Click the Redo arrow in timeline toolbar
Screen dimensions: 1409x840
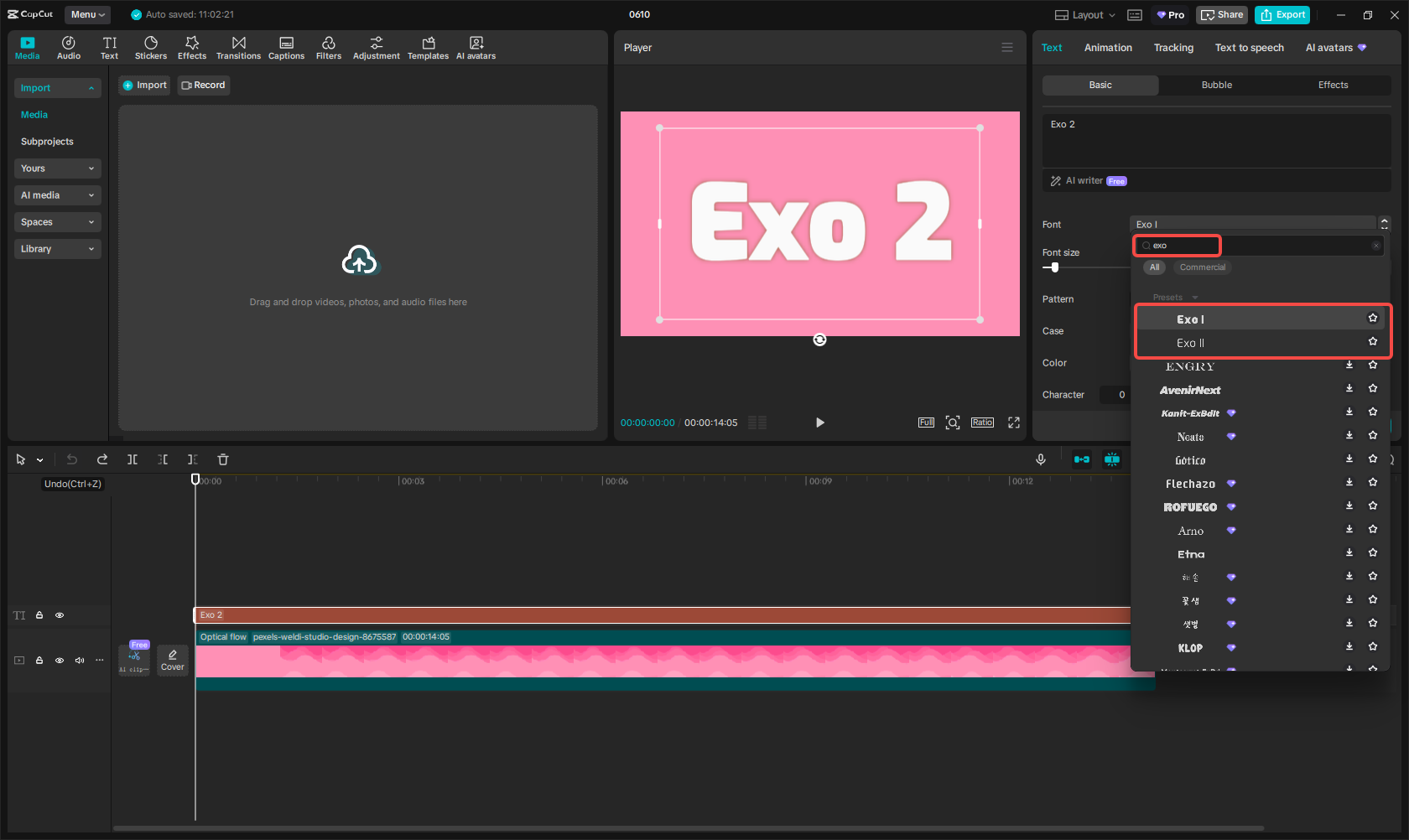102,459
